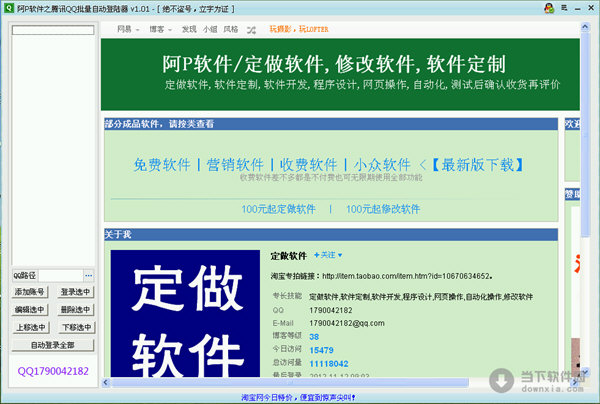Open the 风格 navigation item
Viewport: 600px width, 404px height.
(x=231, y=29)
